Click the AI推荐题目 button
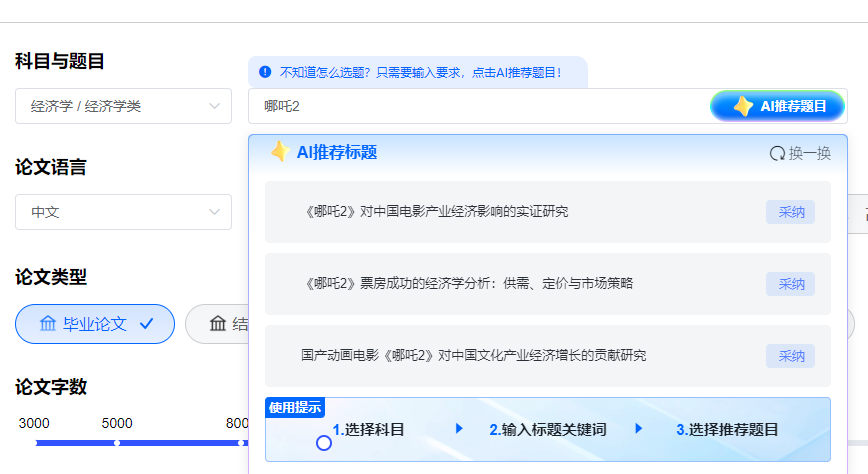Screen dimensions: 868x474 click(777, 106)
